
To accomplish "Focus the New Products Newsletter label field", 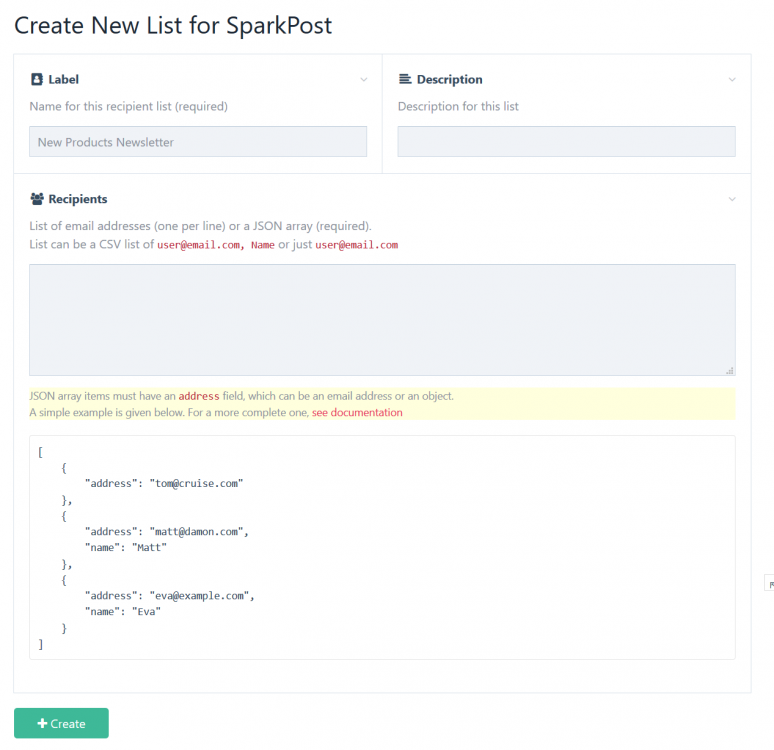I will [198, 142].
